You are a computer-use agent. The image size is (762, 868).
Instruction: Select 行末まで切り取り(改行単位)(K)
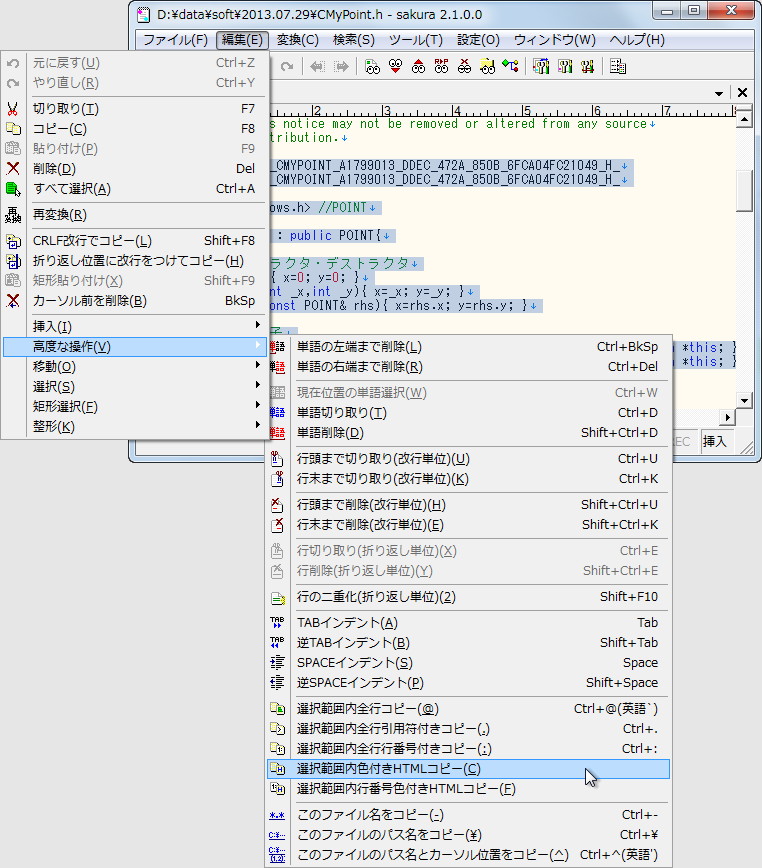468,478
